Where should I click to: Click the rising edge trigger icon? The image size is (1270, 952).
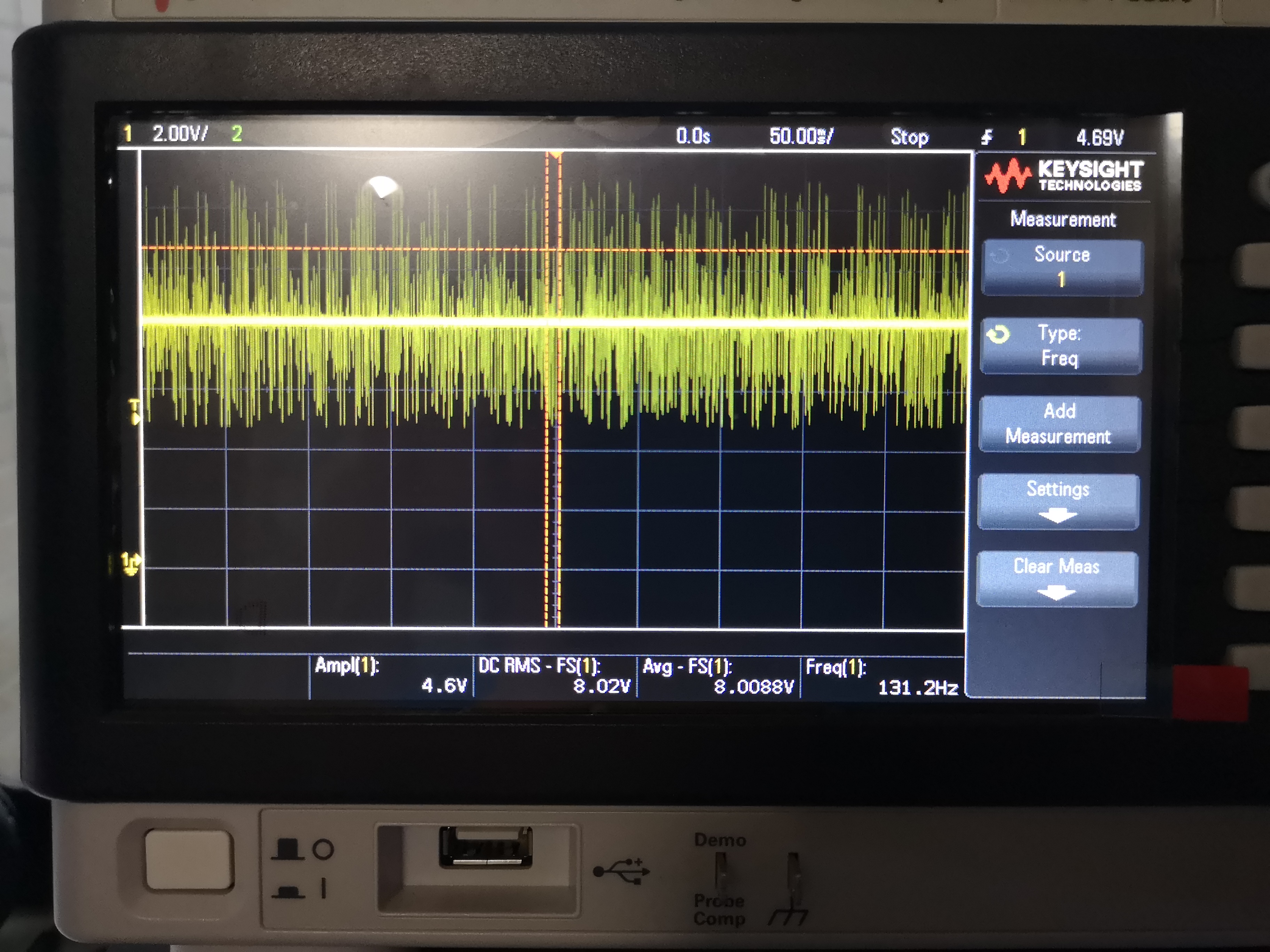point(986,137)
